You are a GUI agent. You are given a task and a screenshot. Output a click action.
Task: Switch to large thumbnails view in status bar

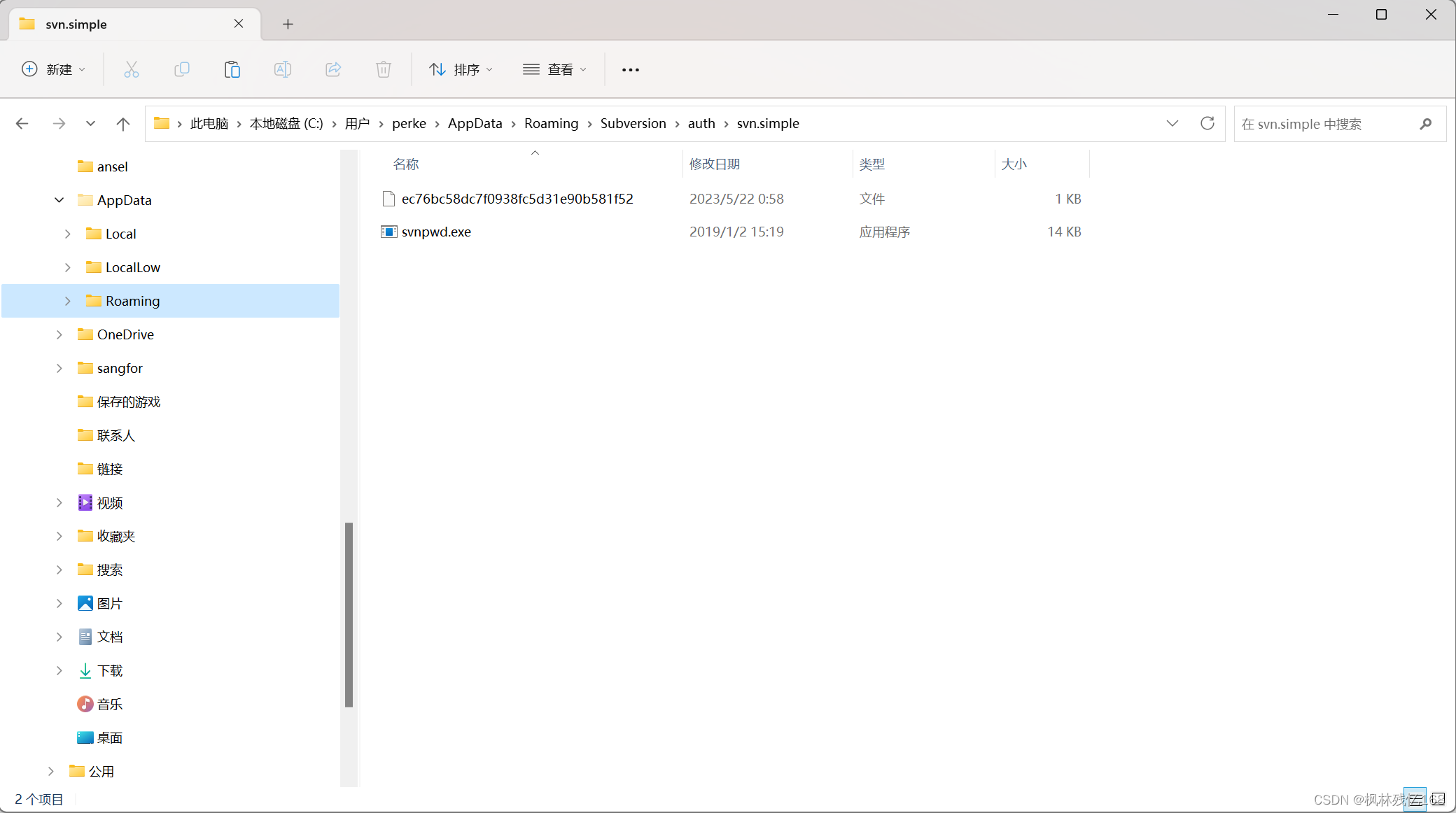(x=1438, y=799)
